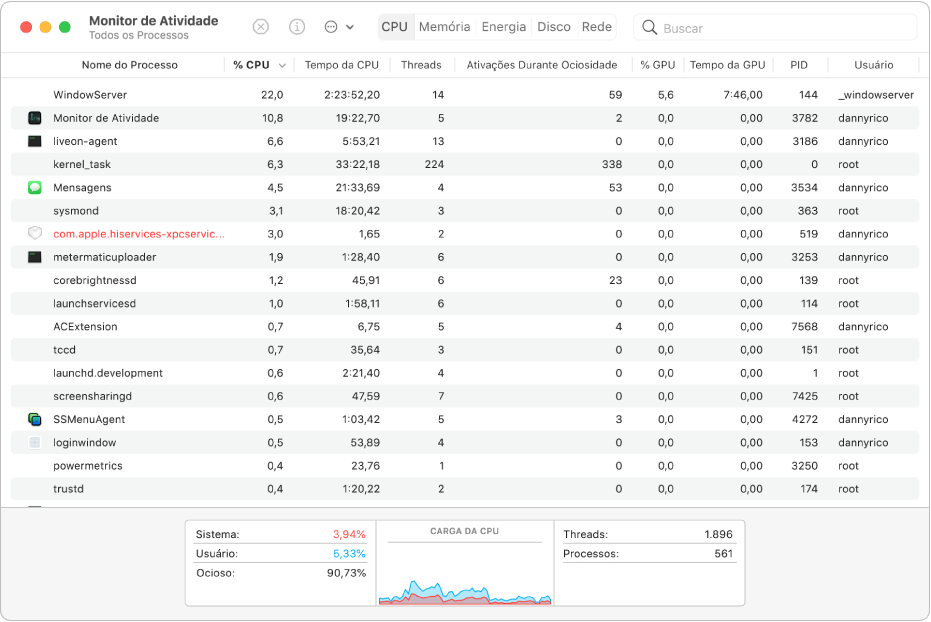
Task: Click the liveon-agent terminal icon
Action: coord(35,141)
